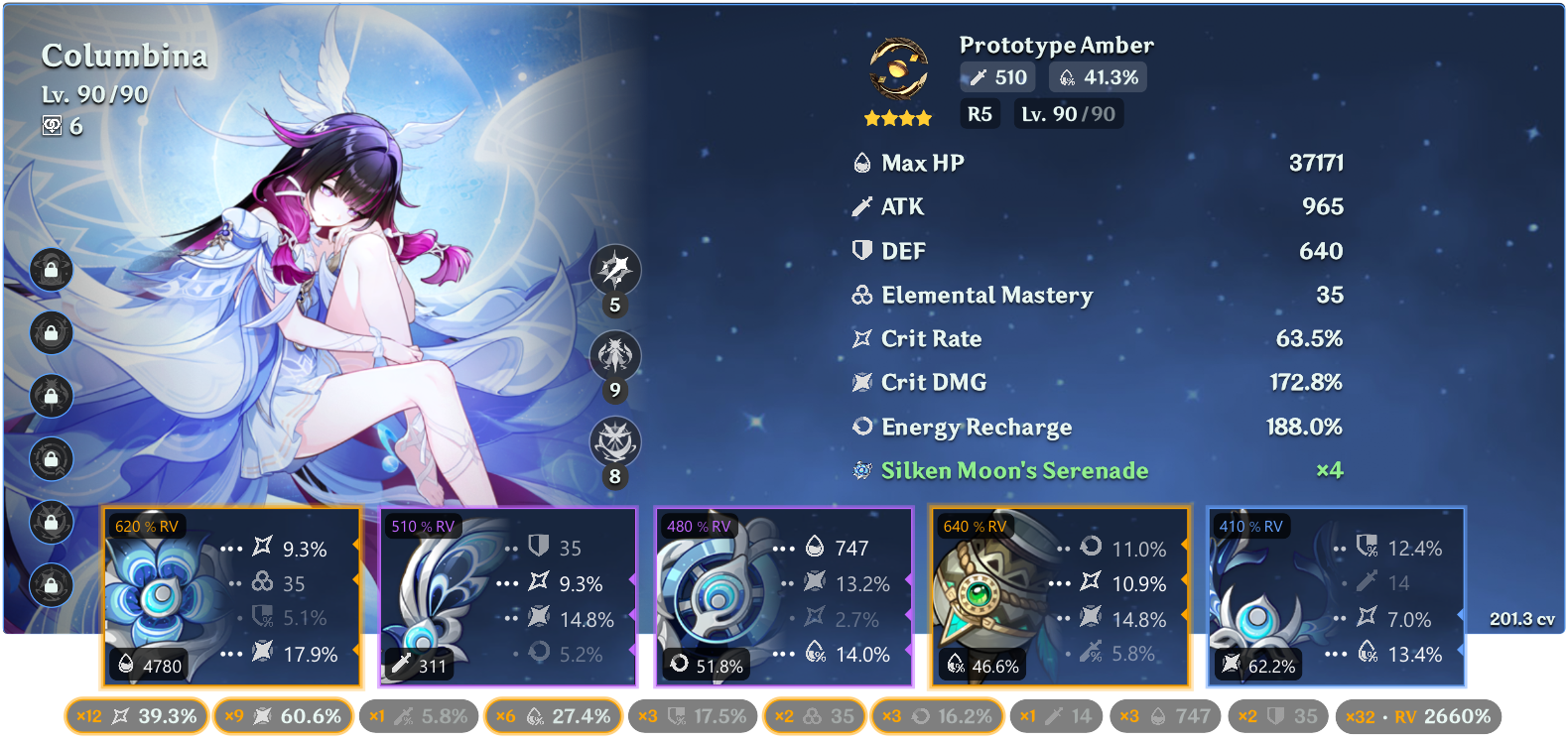The width and height of the screenshot is (1568, 741).
Task: Click the x32 RV 2660% total pill
Action: point(1418,716)
